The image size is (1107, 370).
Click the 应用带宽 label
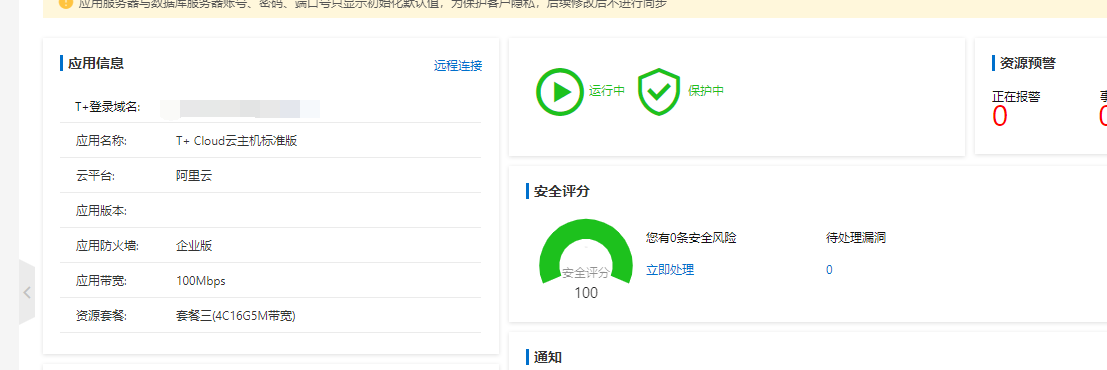(x=101, y=281)
